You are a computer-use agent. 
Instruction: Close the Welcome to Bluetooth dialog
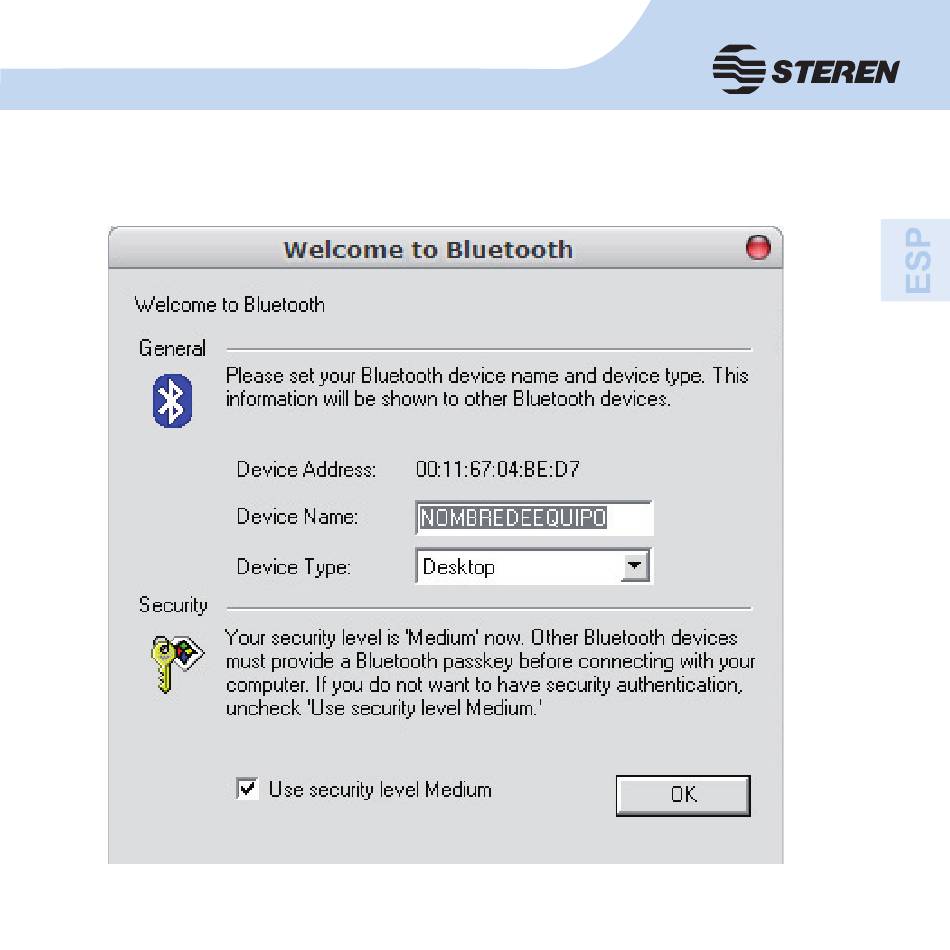coord(757,248)
